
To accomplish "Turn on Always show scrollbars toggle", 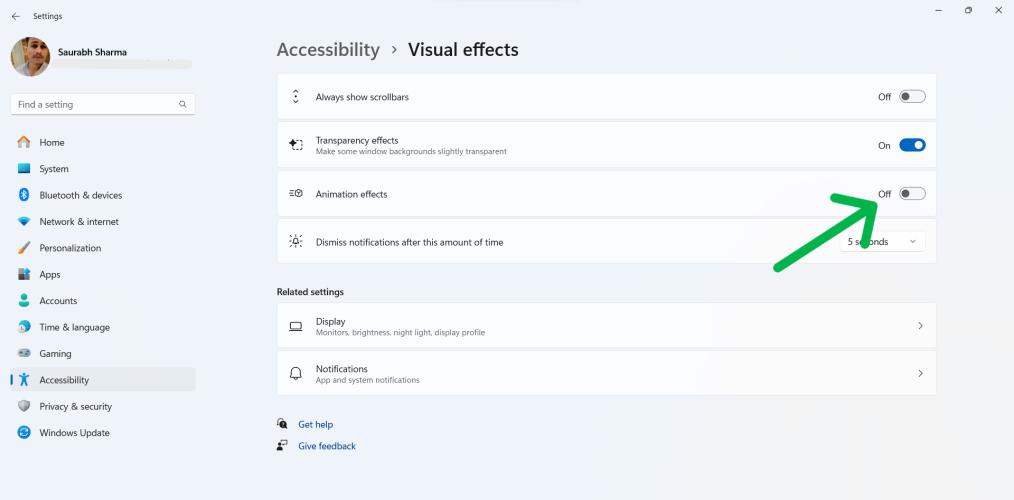I will [912, 97].
